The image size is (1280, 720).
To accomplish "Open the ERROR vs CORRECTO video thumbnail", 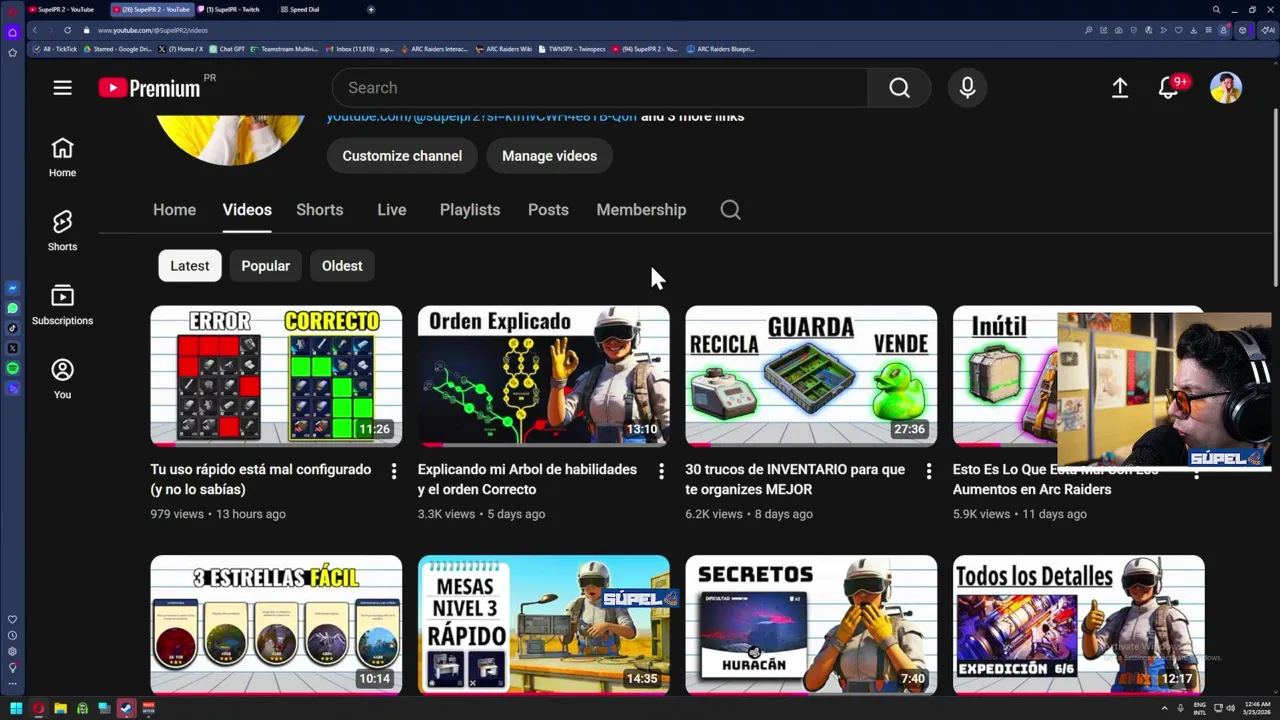I will click(276, 376).
